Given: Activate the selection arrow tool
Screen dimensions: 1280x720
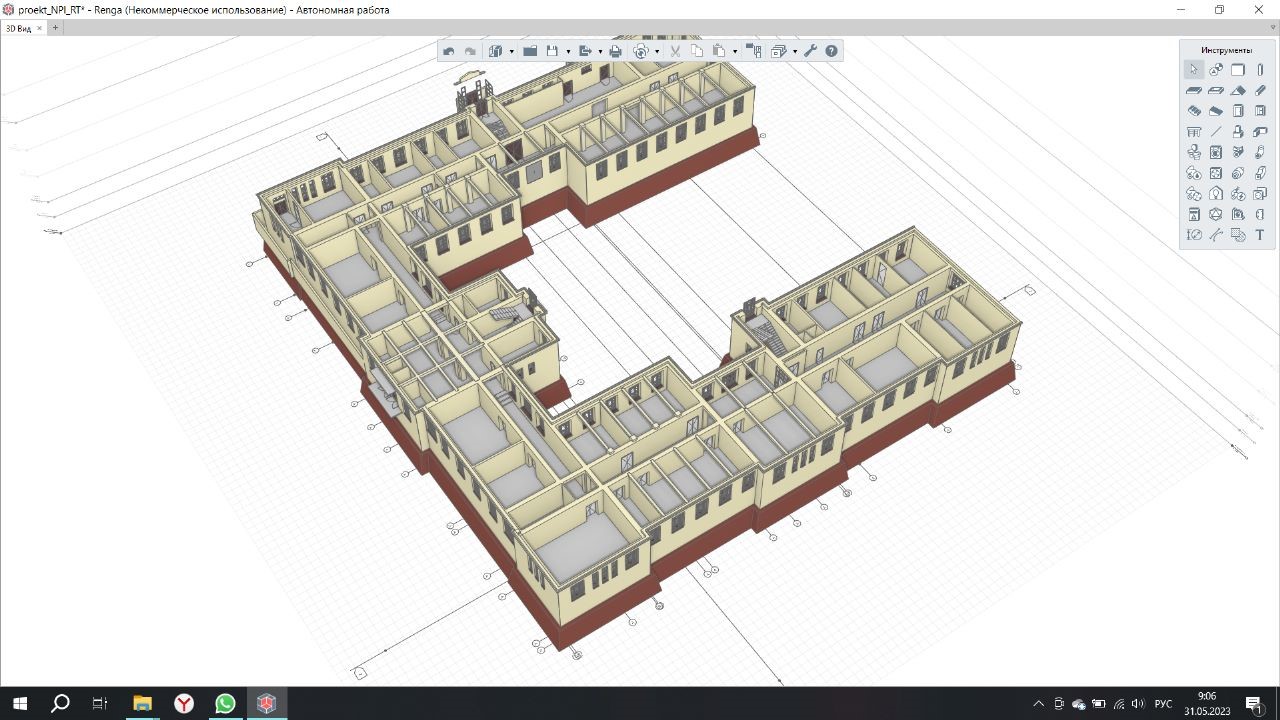Looking at the screenshot, I should (x=1194, y=70).
